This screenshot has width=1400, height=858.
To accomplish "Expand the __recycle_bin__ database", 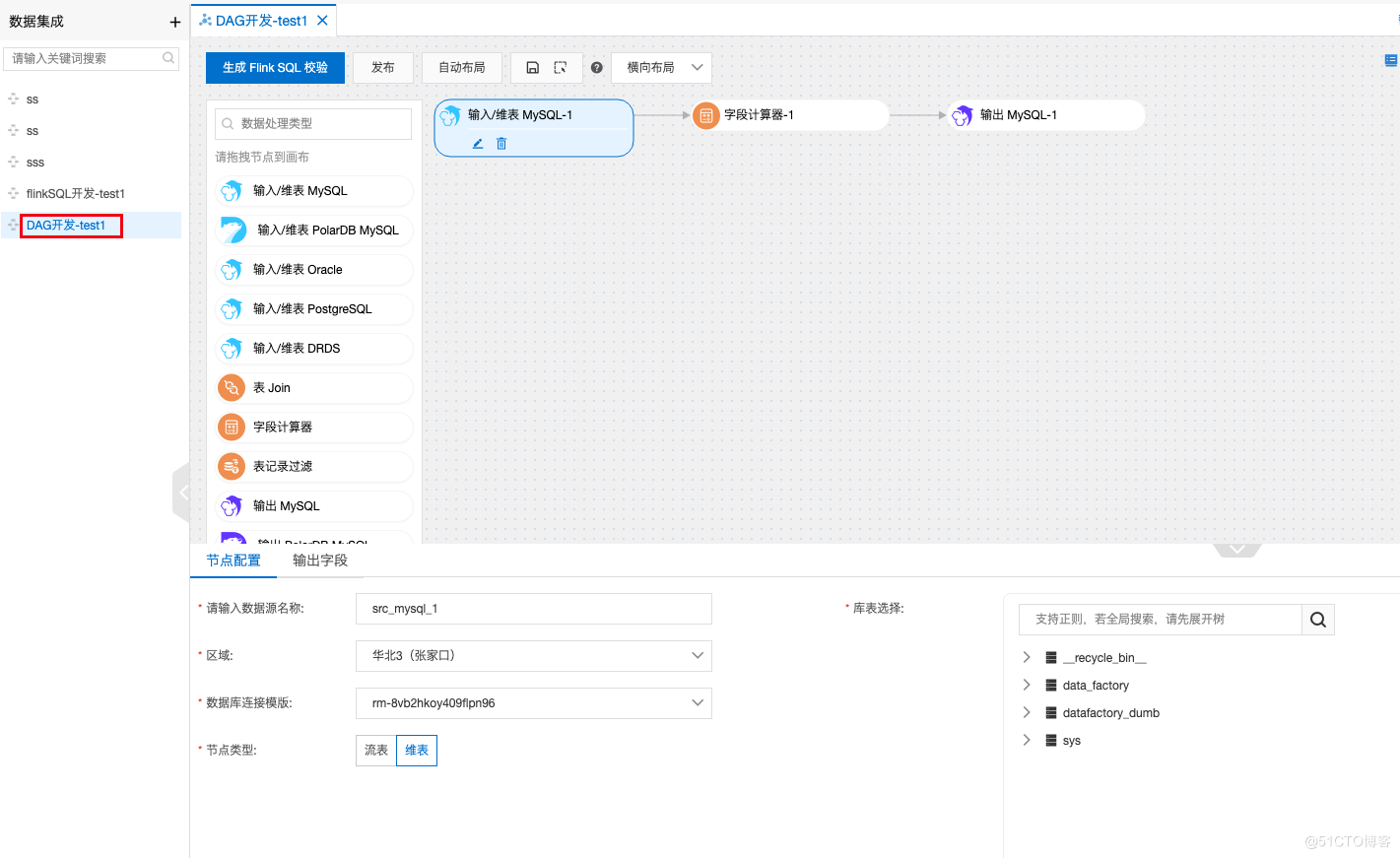I will [1027, 657].
